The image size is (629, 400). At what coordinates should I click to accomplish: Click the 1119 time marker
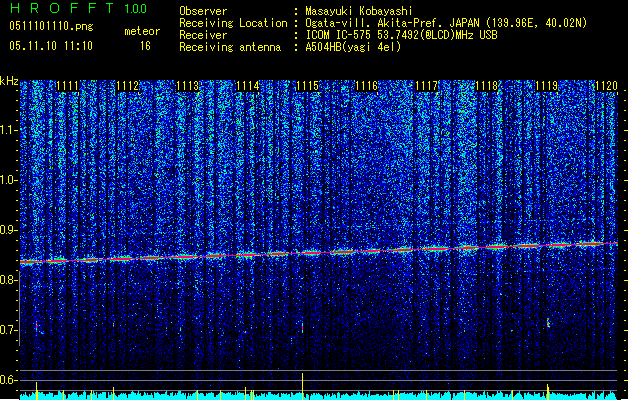click(x=547, y=86)
